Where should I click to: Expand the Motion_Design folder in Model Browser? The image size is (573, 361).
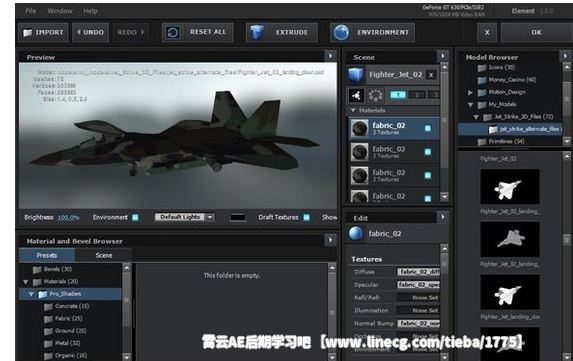(470, 92)
